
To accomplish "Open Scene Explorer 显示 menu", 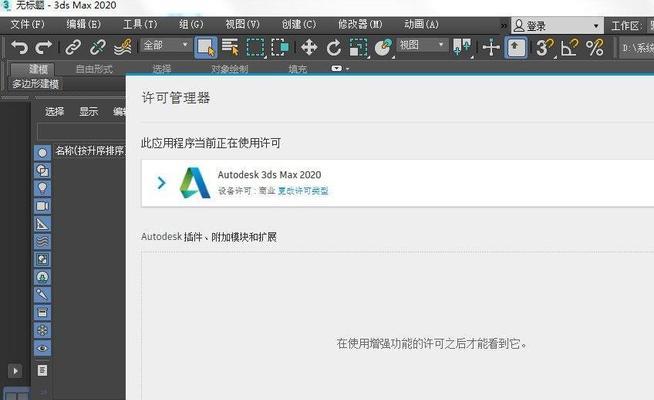I will coord(88,111).
